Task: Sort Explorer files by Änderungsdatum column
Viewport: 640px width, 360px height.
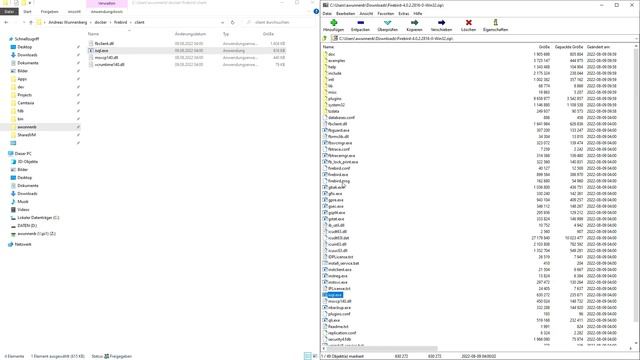Action: tap(190, 34)
